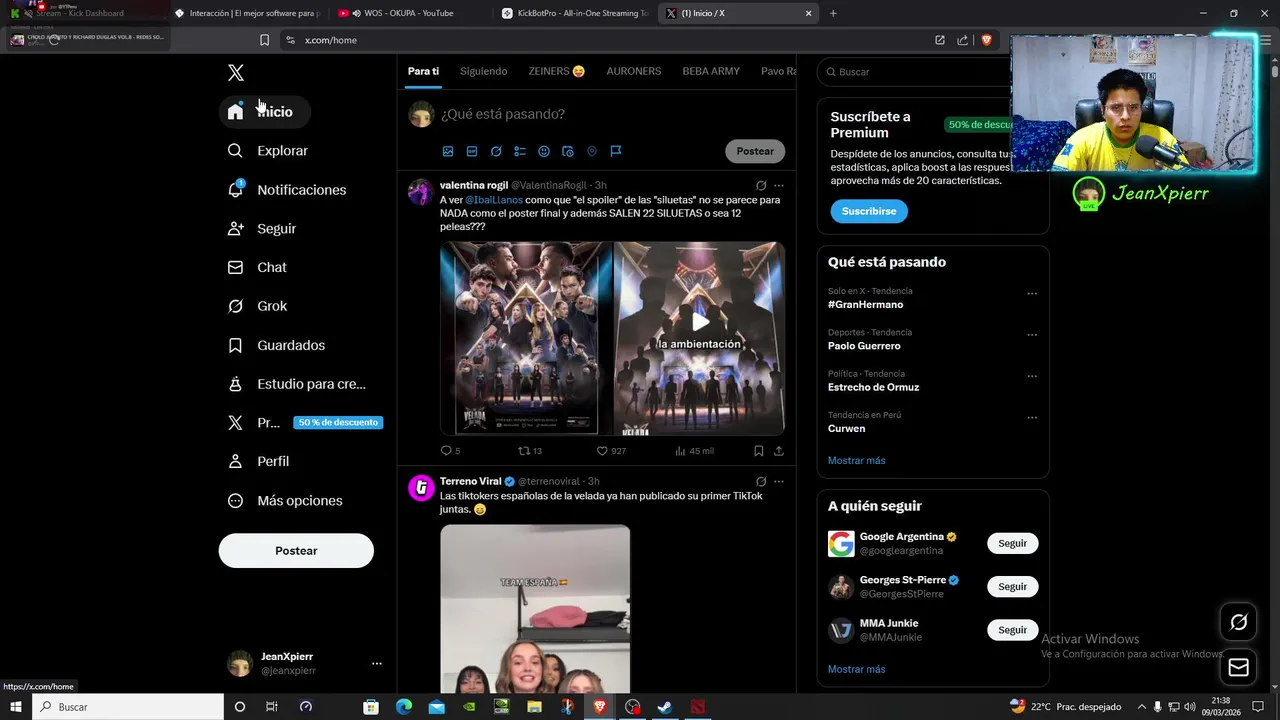Switch to the ZEINERS tab
The height and width of the screenshot is (720, 1280).
(557, 71)
